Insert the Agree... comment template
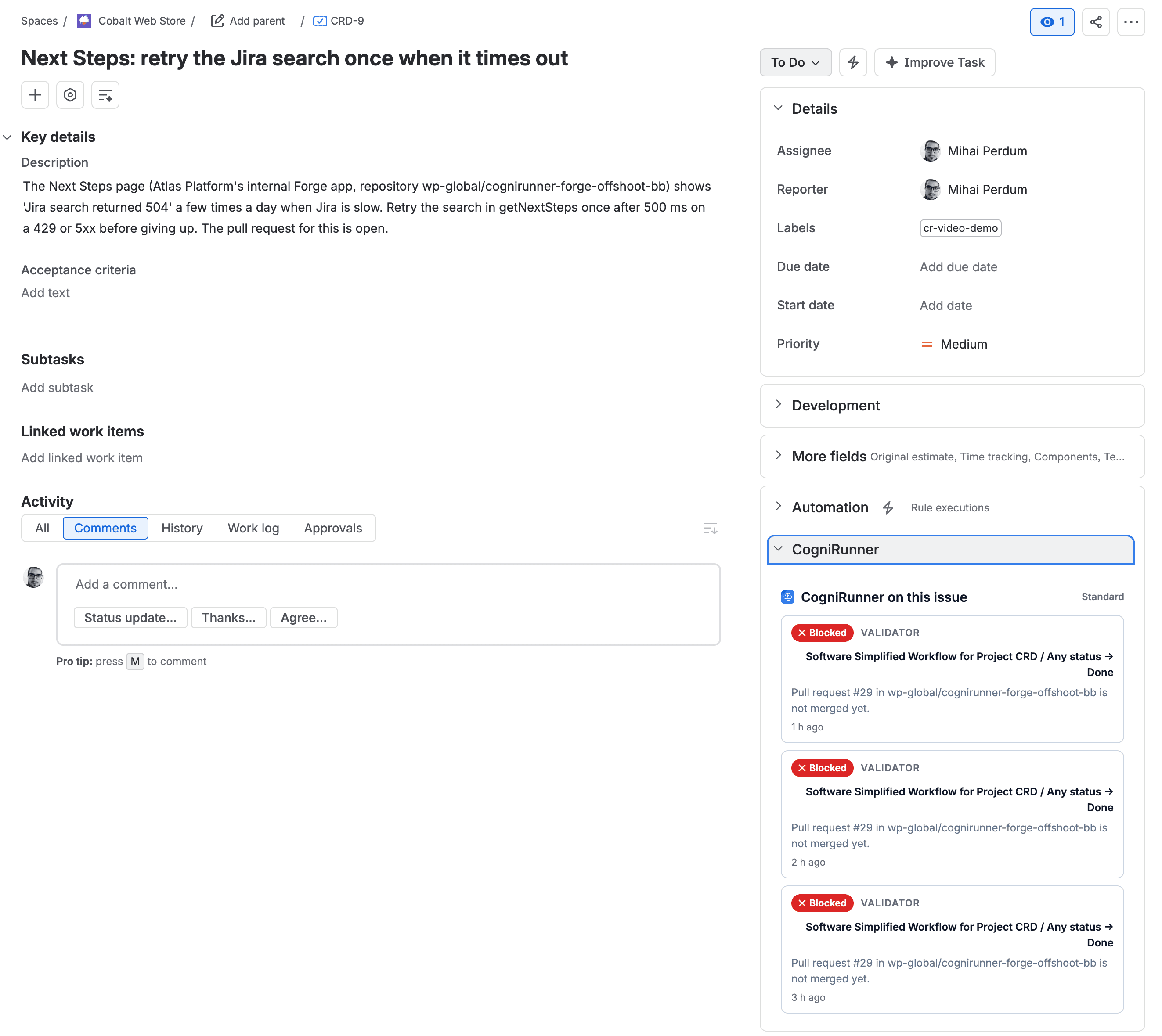The height and width of the screenshot is (1036, 1162). click(303, 618)
